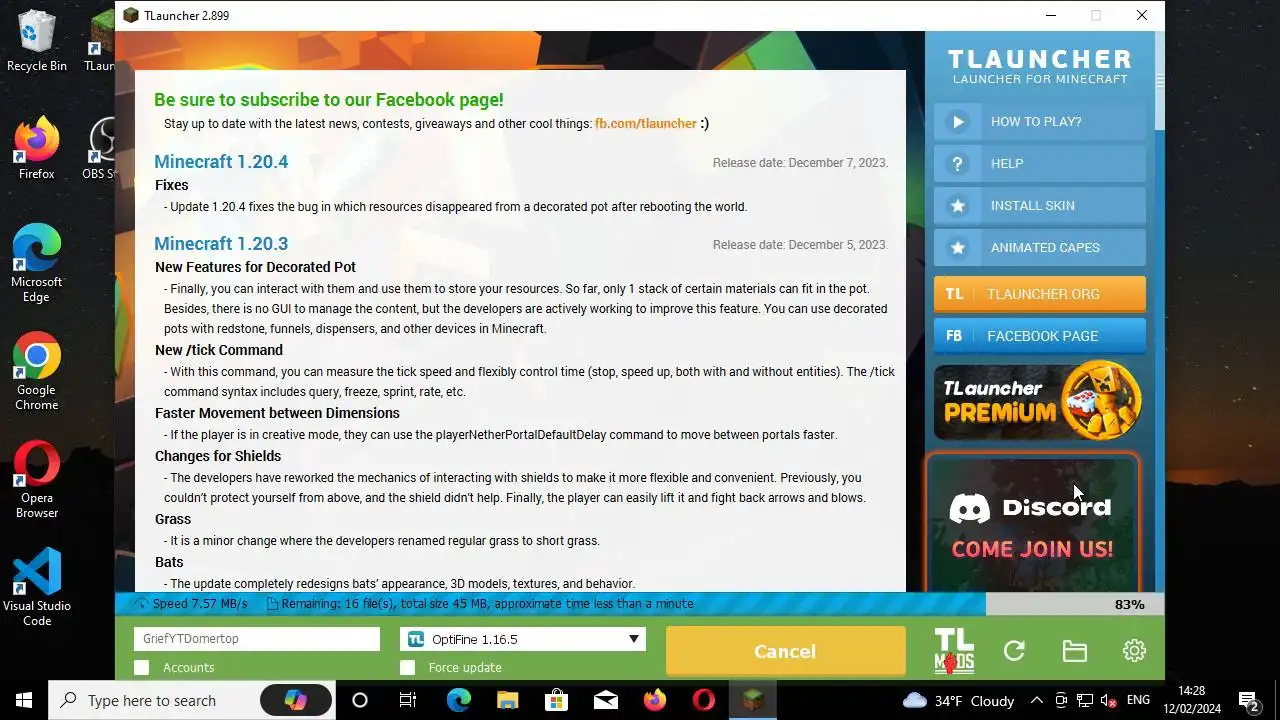Click the TL logo on TLauncher.org button
This screenshot has width=1280, height=720.
pyautogui.click(x=955, y=294)
